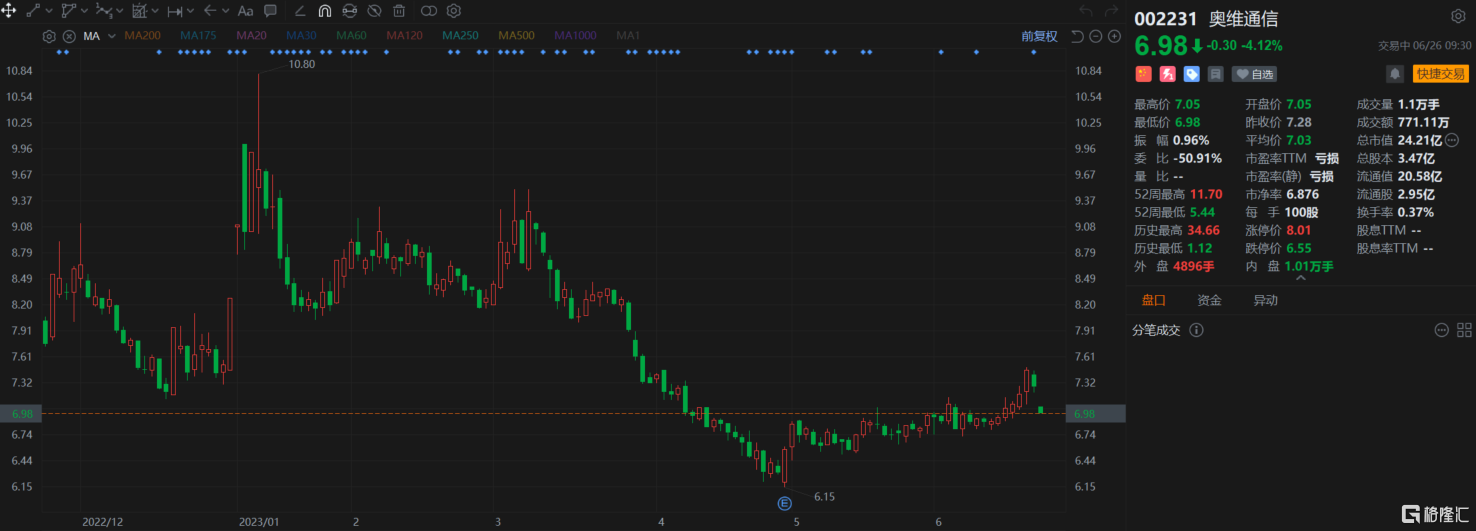Zoom in the chart with plus icon
This screenshot has height=531, width=1476.
click(1114, 37)
